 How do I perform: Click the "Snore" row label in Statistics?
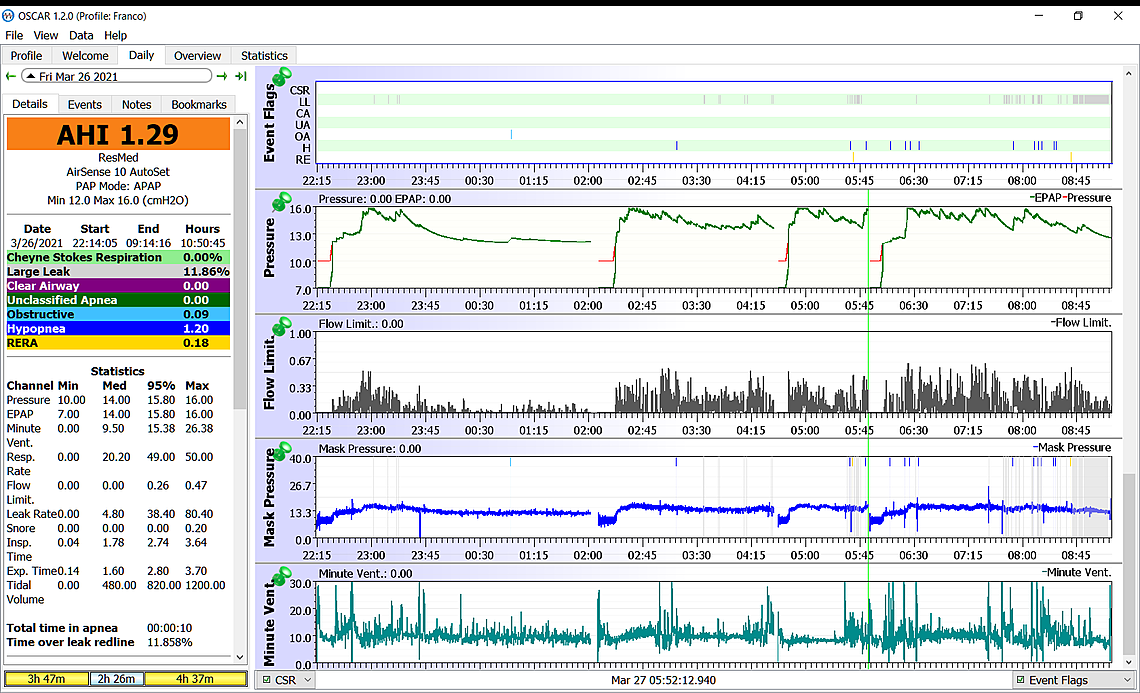click(x=21, y=529)
